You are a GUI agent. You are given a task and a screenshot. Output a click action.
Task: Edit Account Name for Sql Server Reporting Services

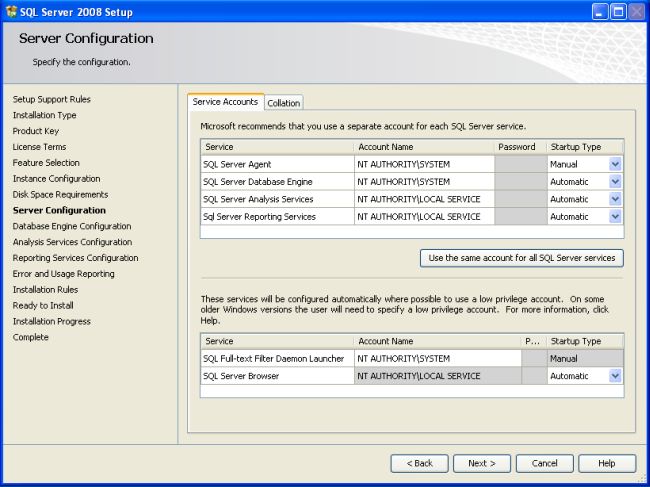click(424, 216)
